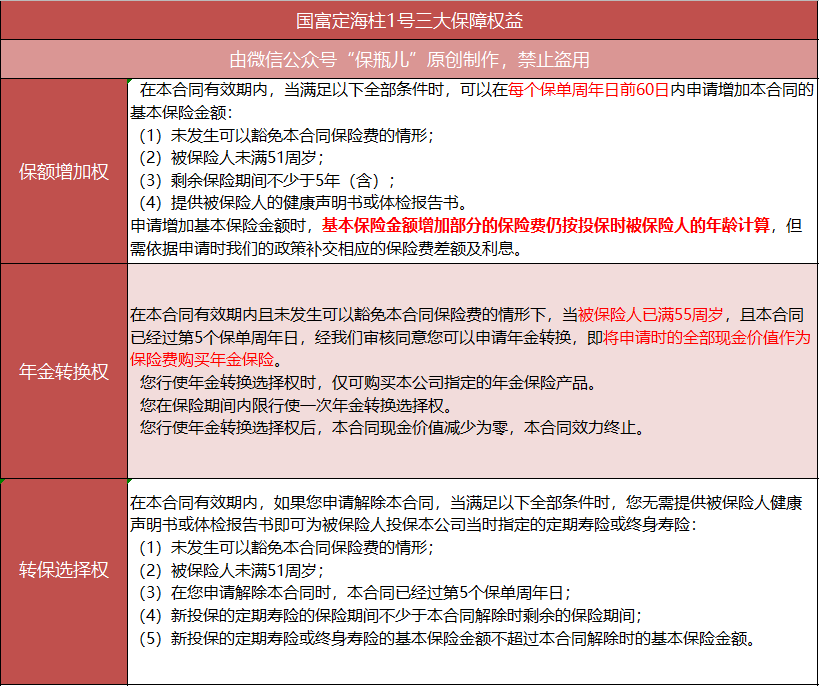The width and height of the screenshot is (819, 686).
Task: Select the '年金转换权' row header cell
Action: click(64, 371)
